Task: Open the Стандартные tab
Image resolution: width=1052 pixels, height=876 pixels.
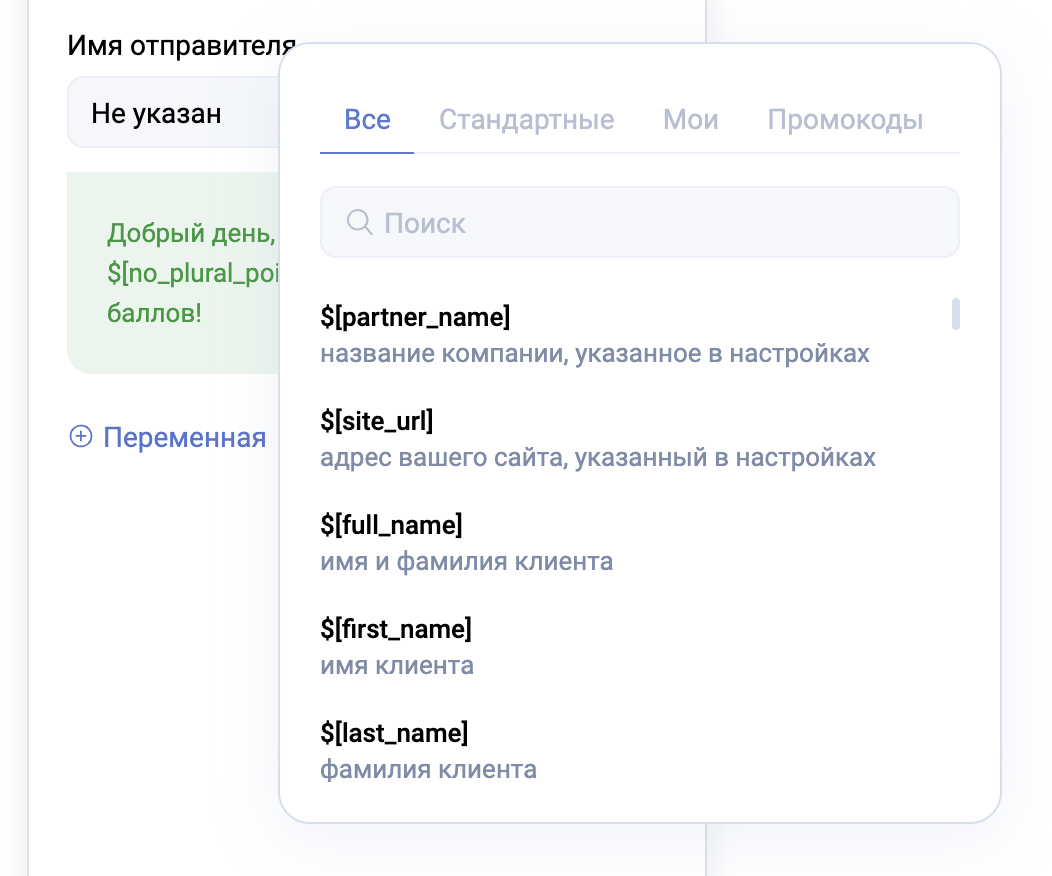Action: [526, 120]
